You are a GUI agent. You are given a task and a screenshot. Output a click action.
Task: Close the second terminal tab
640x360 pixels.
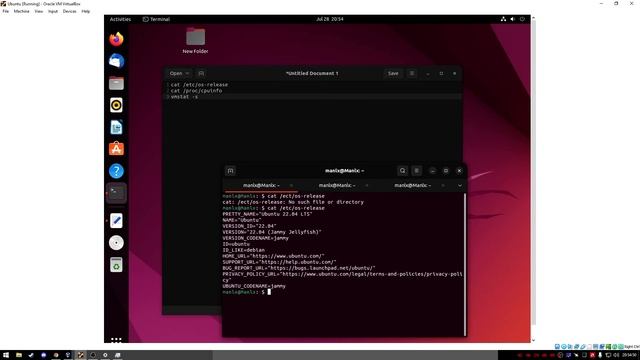(x=367, y=185)
